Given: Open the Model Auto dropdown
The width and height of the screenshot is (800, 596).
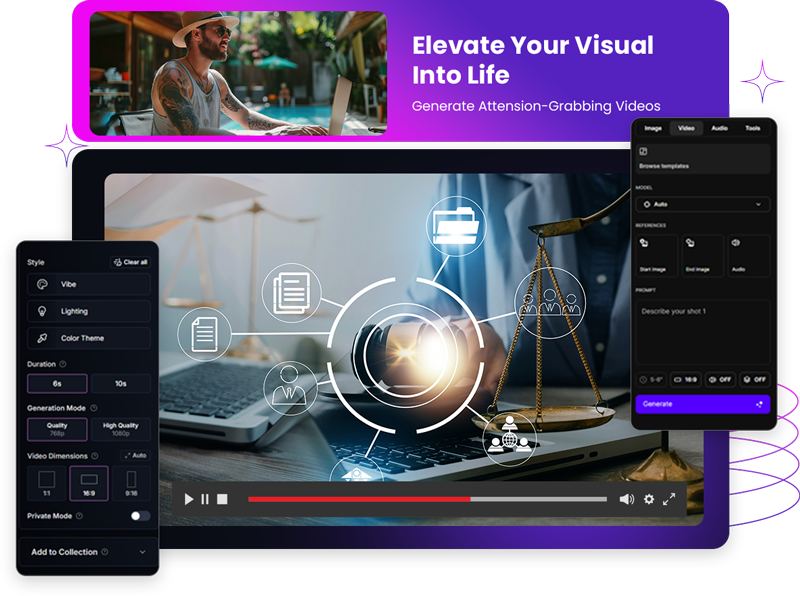Looking at the screenshot, I should [x=702, y=204].
